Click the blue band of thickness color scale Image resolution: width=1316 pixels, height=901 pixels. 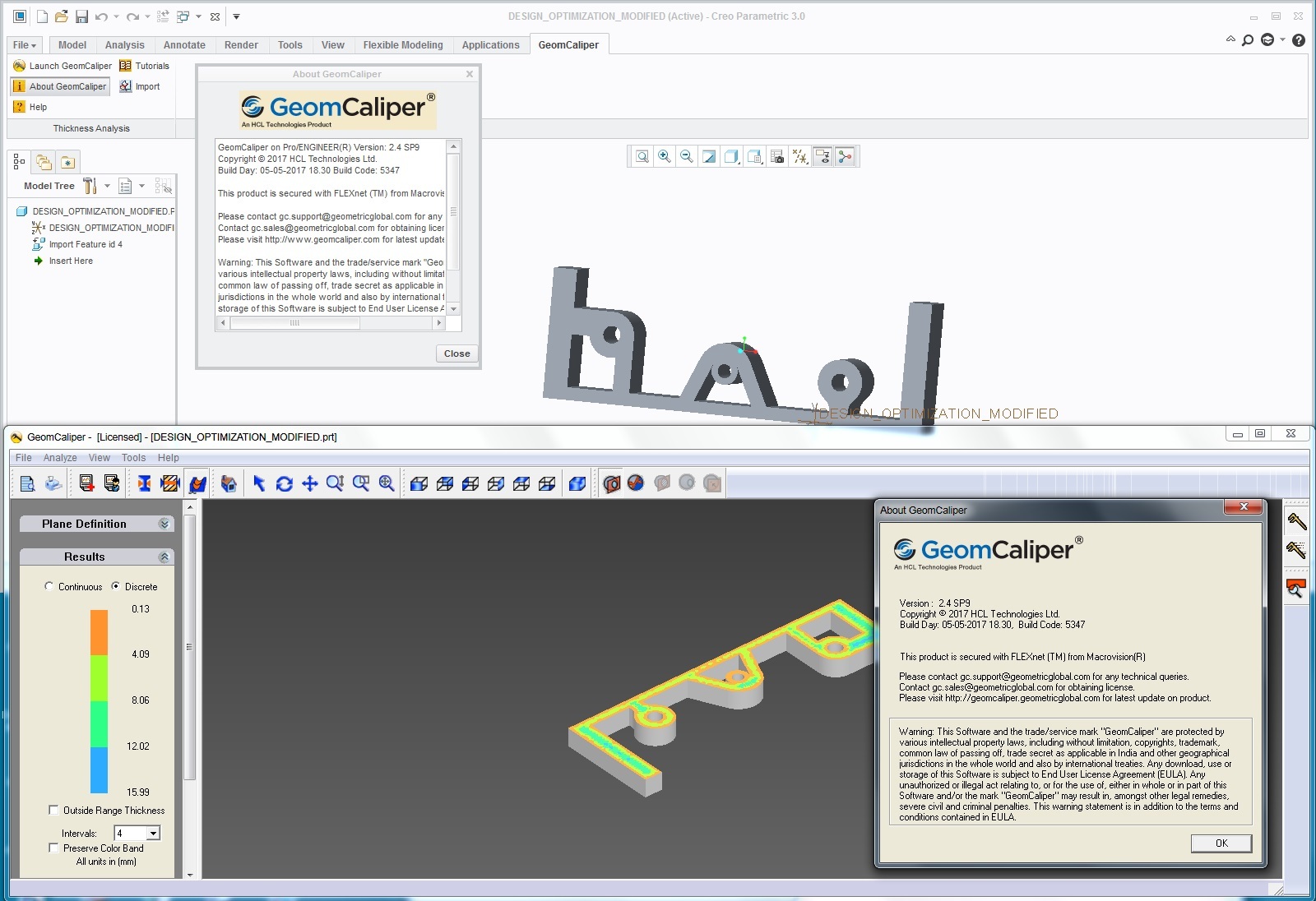click(x=99, y=769)
